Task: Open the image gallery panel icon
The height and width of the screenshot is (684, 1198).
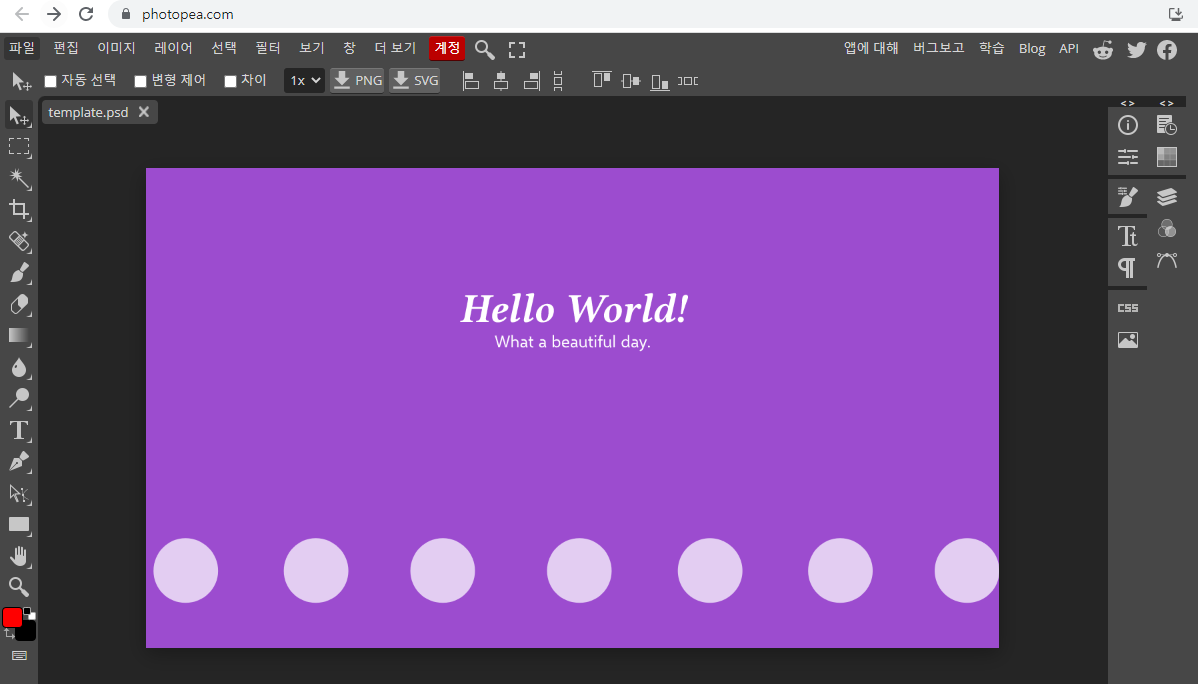Action: click(1128, 340)
